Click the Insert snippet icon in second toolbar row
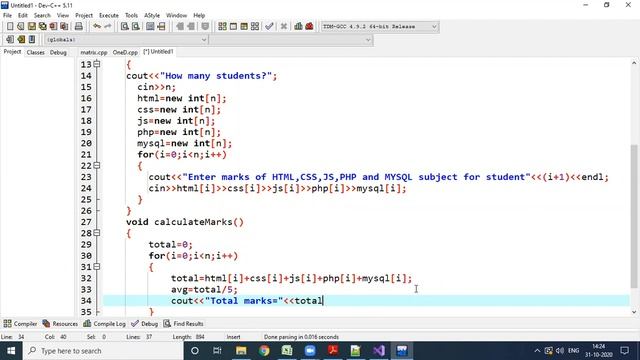Screen dimensions: 640x360 click(x=10, y=40)
